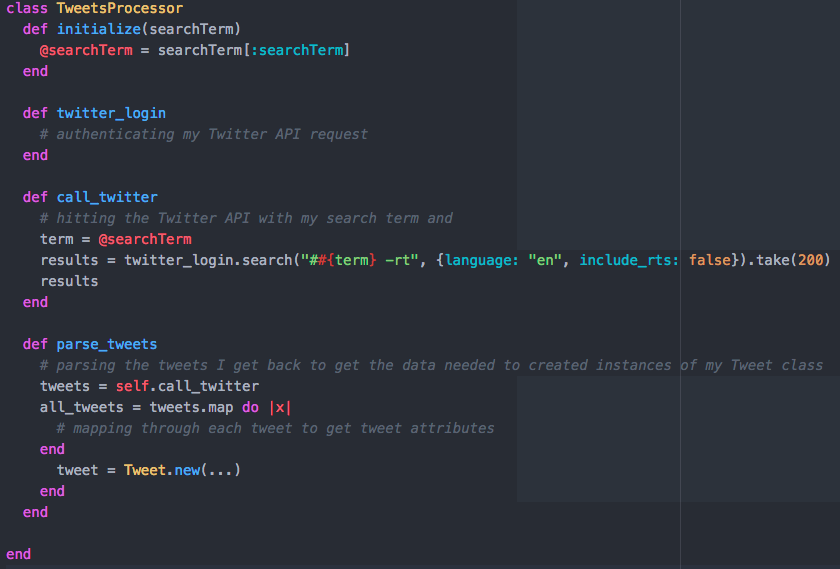The width and height of the screenshot is (840, 569).
Task: Click the 'all_tweets' variable name
Action: (x=81, y=407)
